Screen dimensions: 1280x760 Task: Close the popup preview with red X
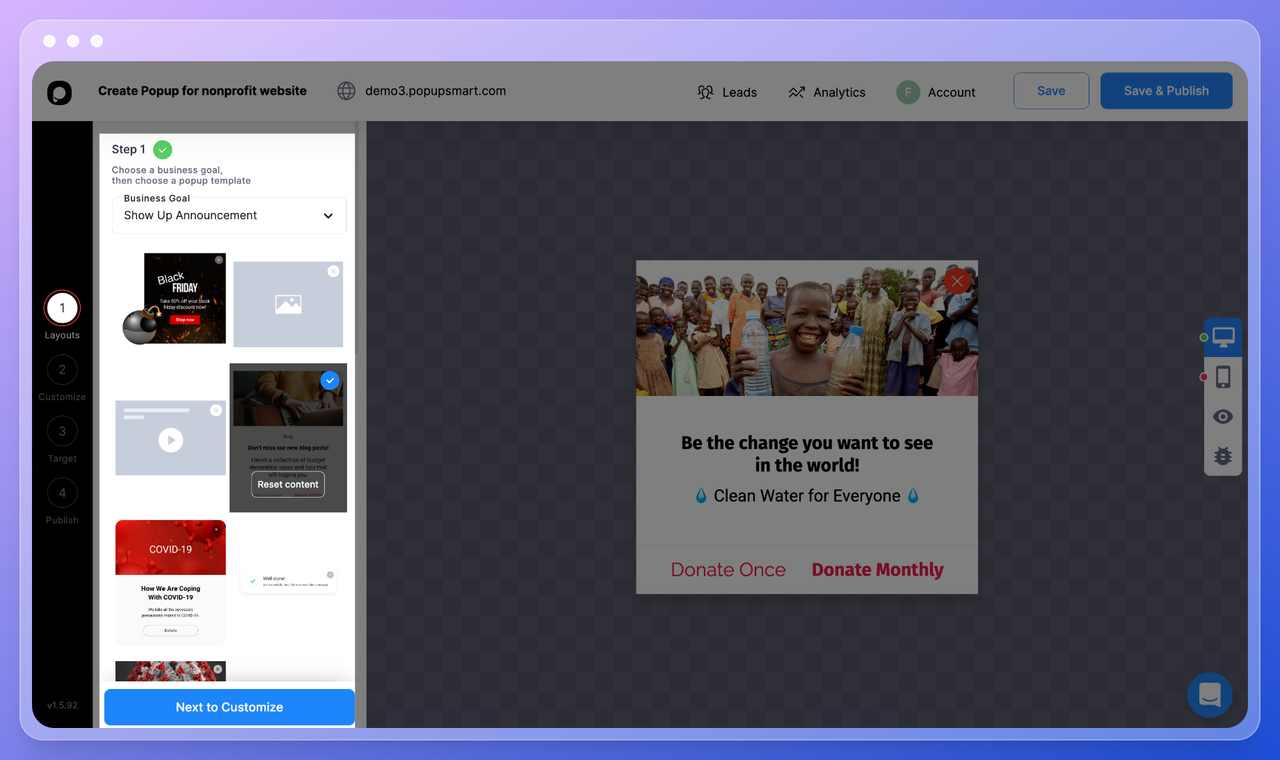(x=957, y=281)
